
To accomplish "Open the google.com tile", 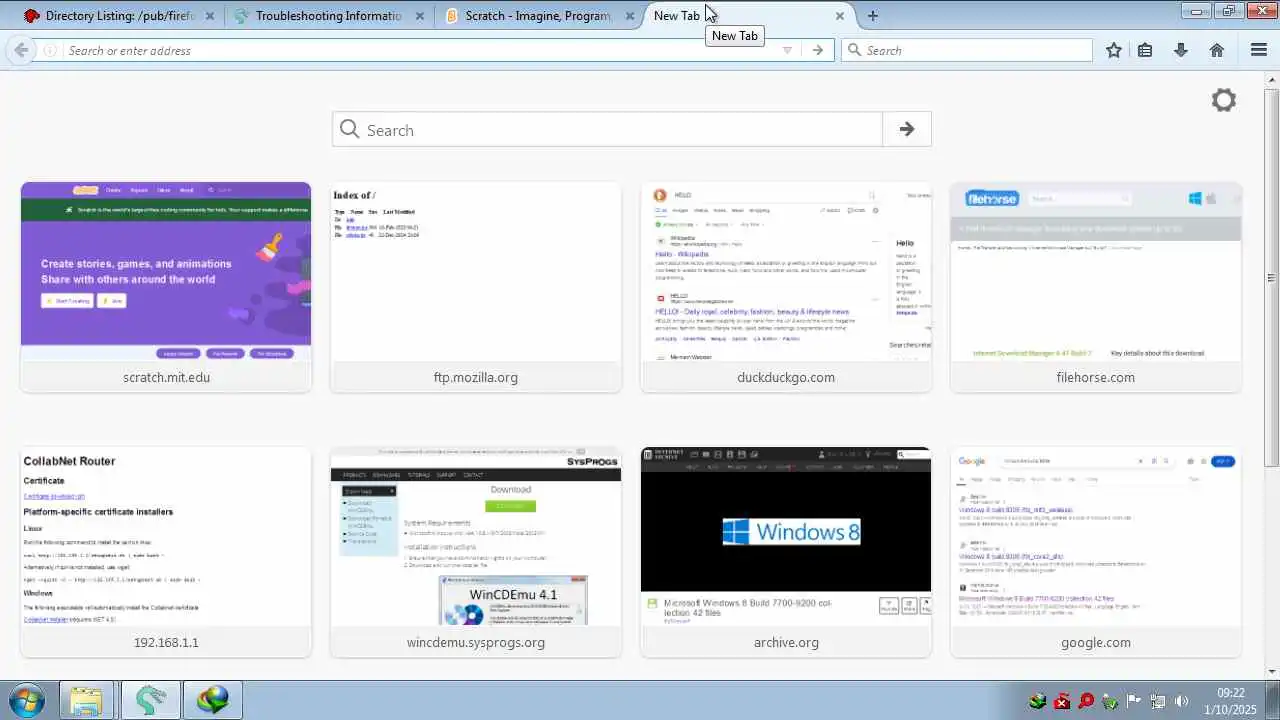I will [x=1096, y=552].
